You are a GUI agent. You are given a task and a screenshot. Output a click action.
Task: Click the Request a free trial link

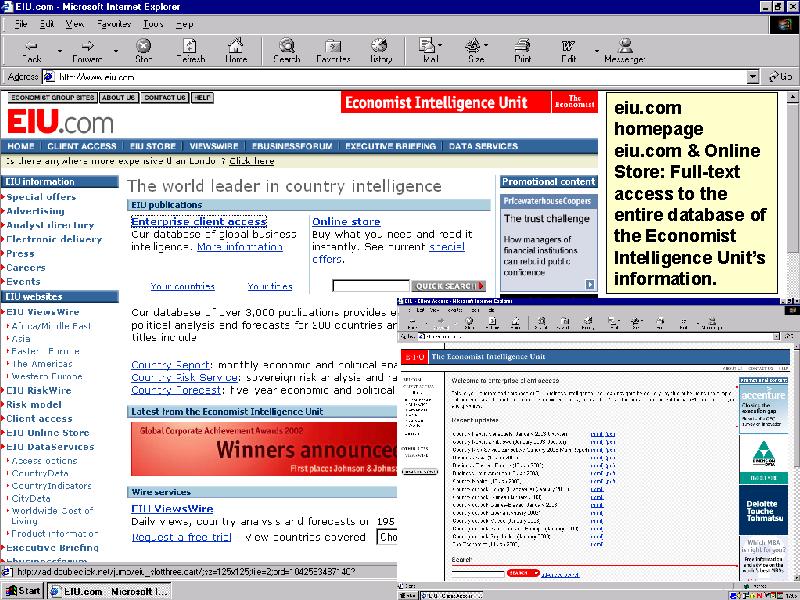click(x=182, y=537)
